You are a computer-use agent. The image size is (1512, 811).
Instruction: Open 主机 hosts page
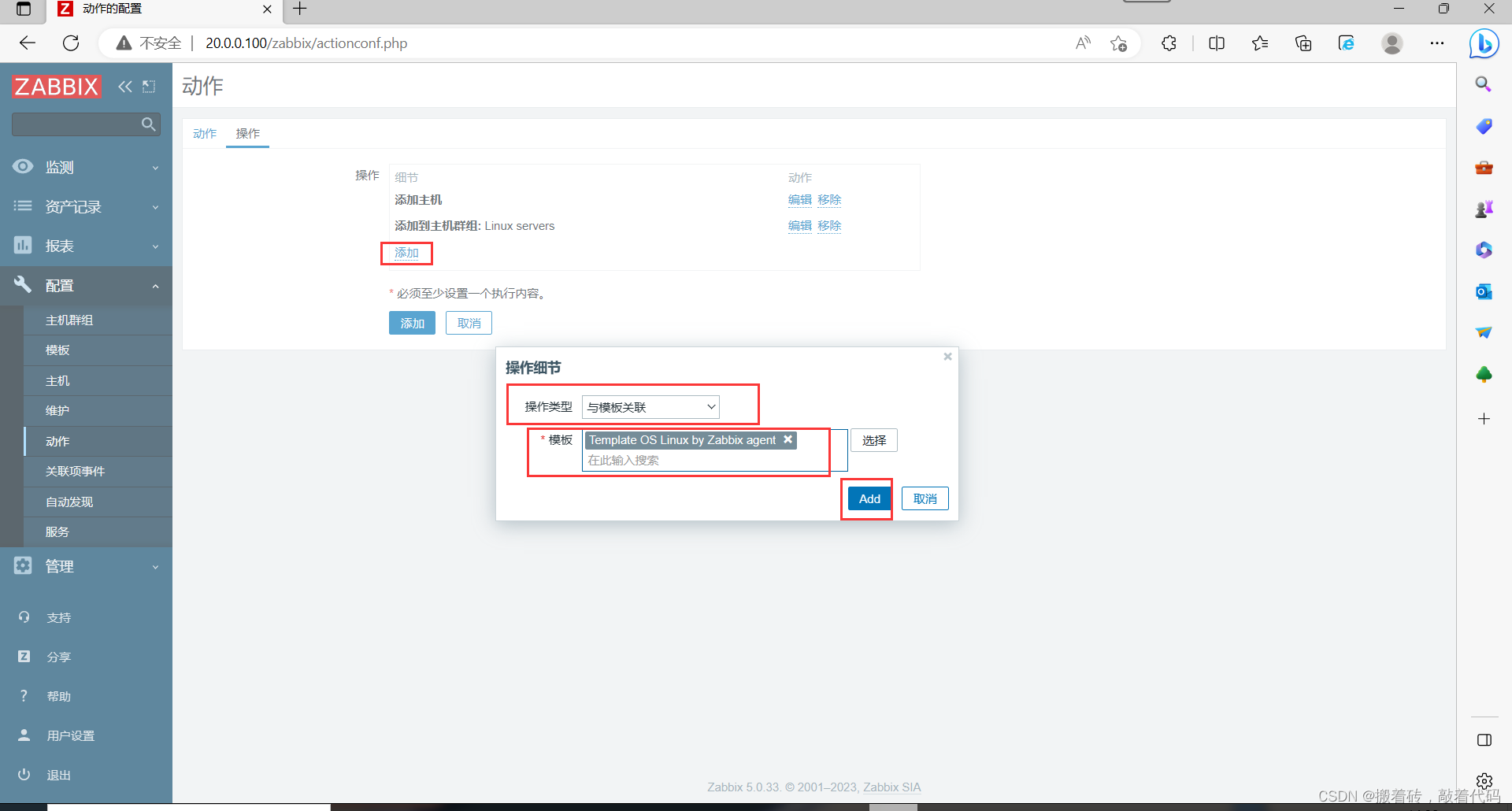pos(57,380)
